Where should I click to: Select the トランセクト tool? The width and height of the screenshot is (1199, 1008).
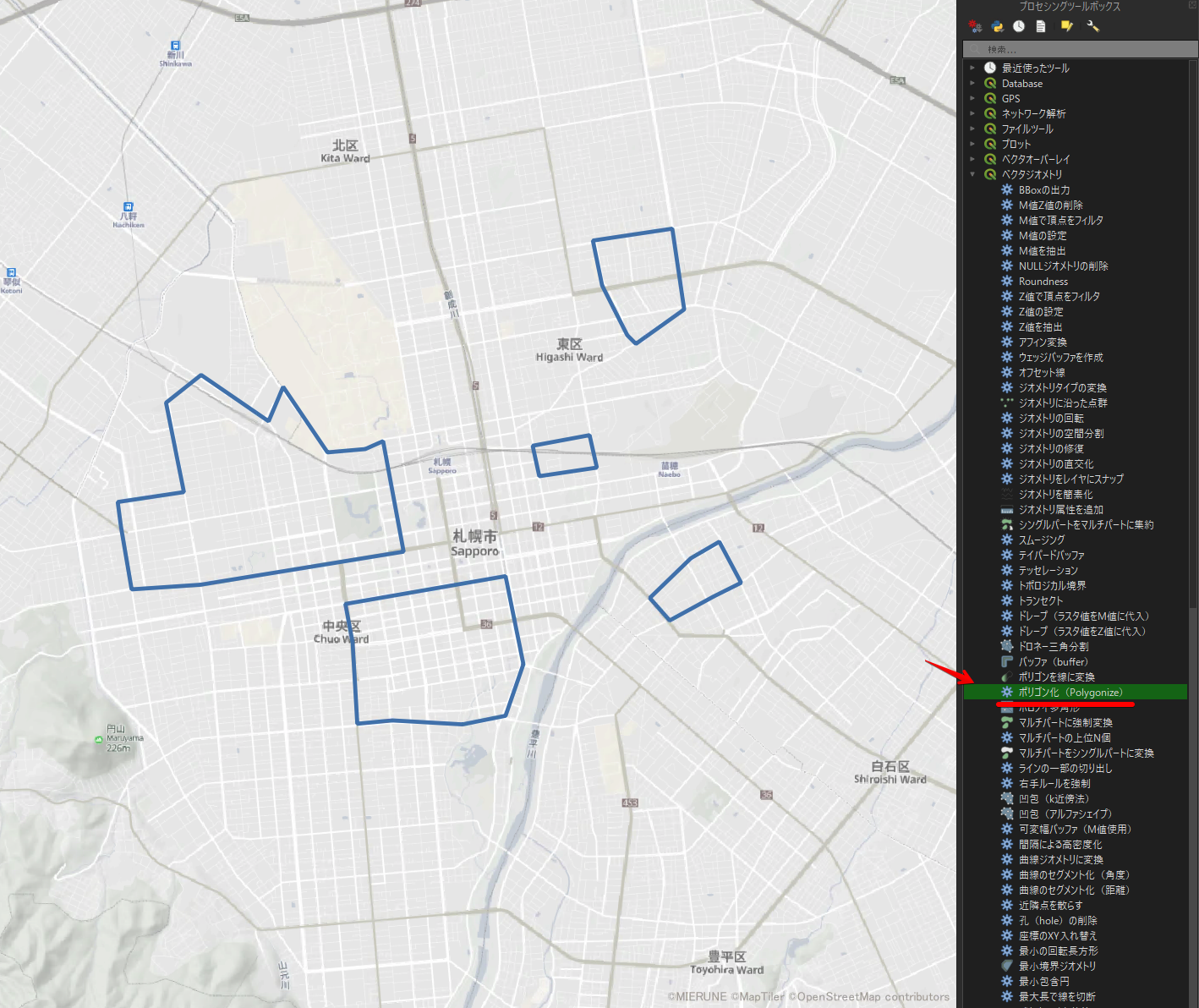pos(1041,601)
